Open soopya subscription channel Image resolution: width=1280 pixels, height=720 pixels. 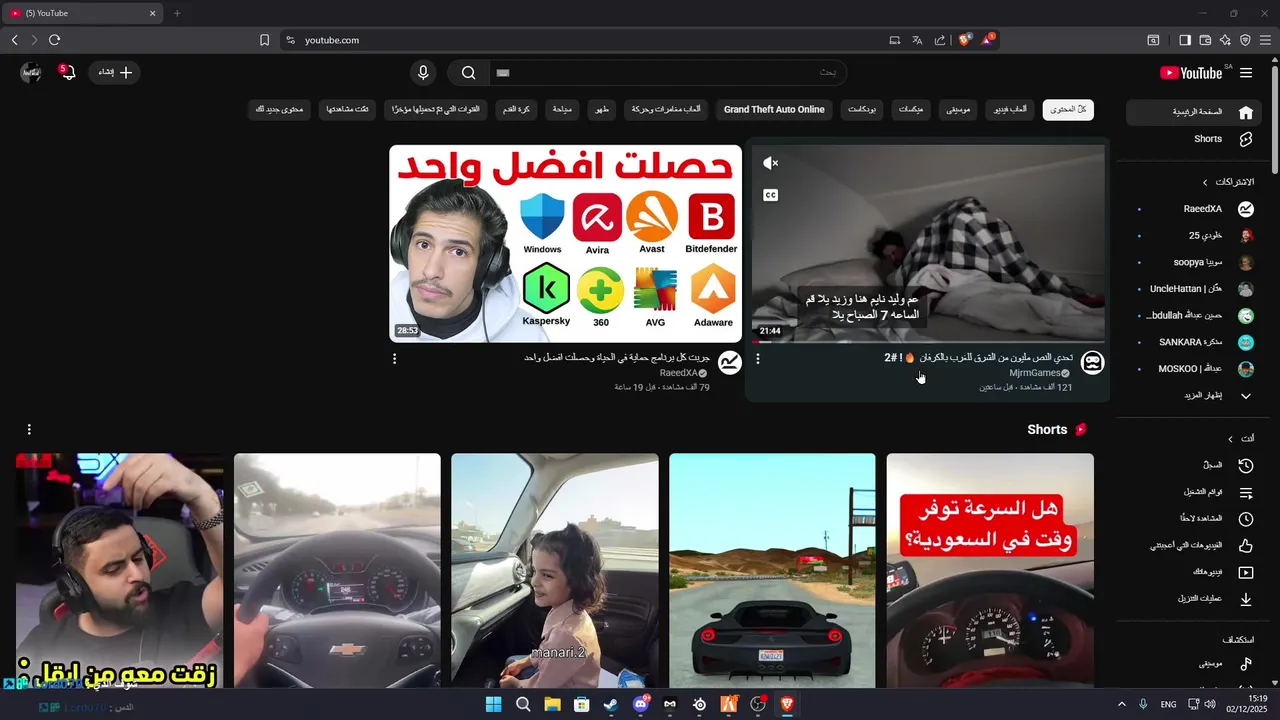1193,262
